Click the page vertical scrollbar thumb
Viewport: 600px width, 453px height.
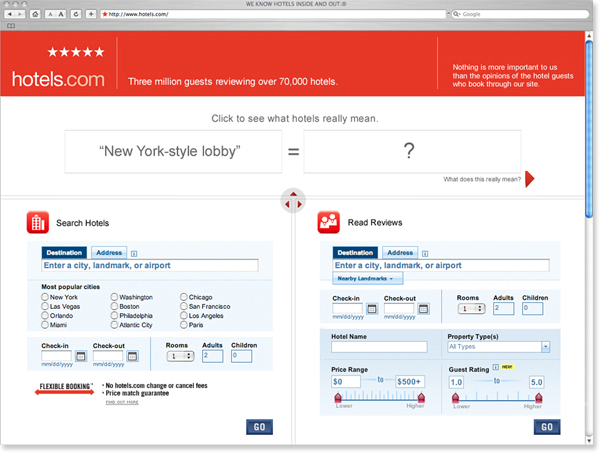click(589, 129)
